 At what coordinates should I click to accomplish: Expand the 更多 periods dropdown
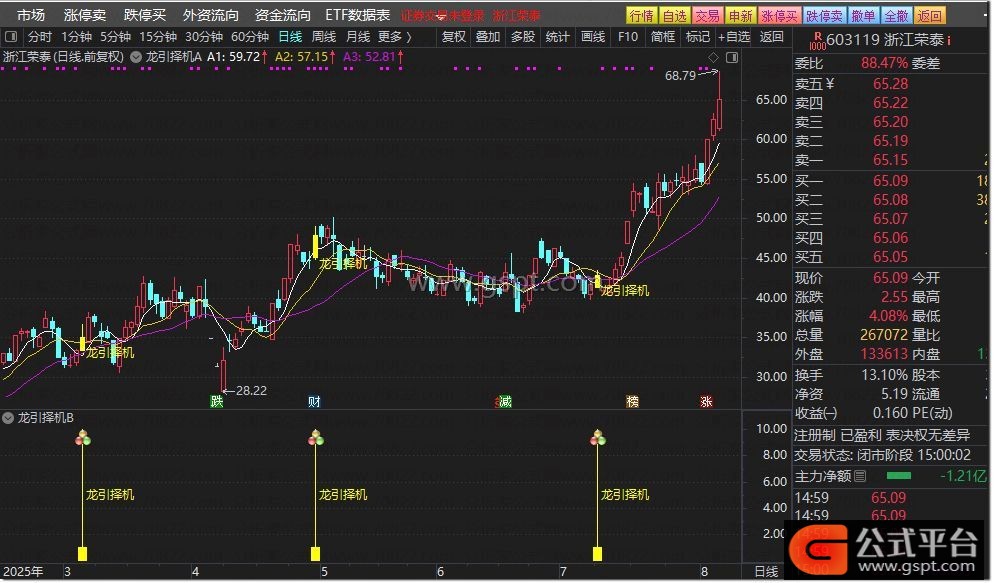coord(394,37)
